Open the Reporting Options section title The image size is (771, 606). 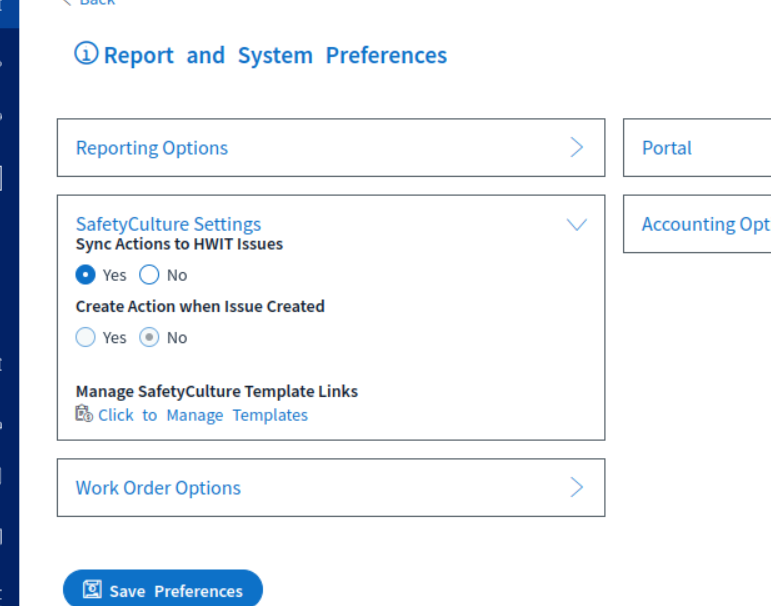152,148
